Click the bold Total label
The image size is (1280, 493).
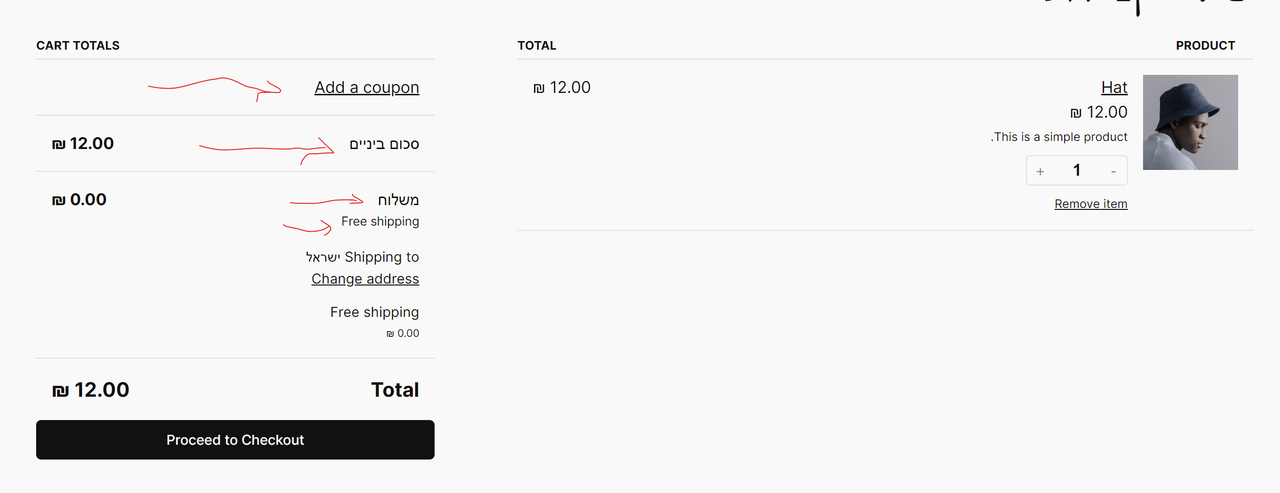[x=395, y=390]
